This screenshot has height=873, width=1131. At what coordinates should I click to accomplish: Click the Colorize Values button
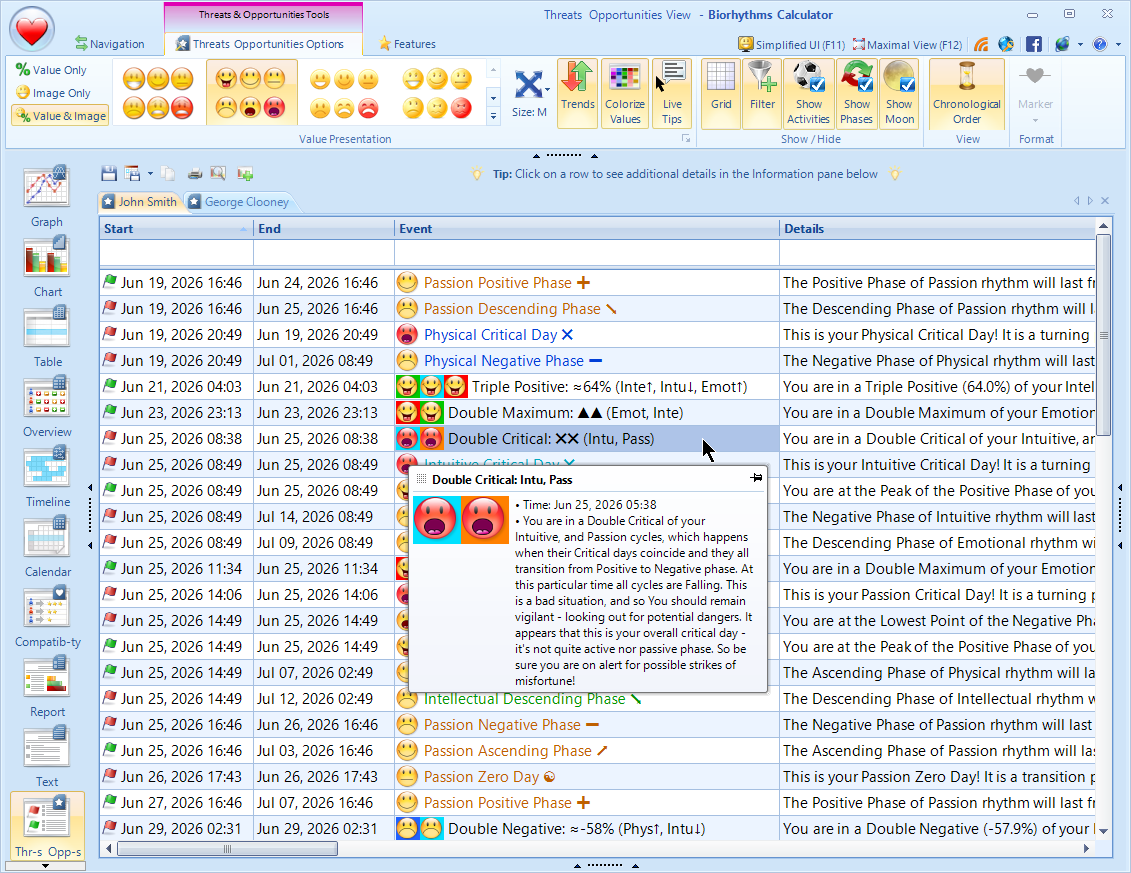(x=624, y=93)
